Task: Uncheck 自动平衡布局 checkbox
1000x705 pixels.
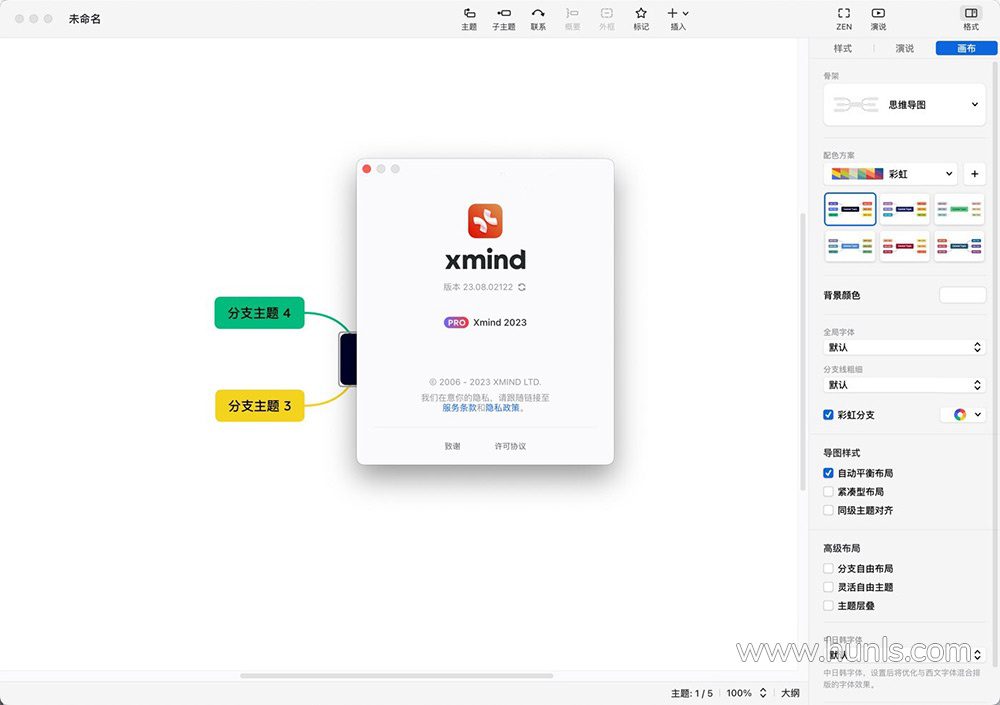Action: [828, 473]
